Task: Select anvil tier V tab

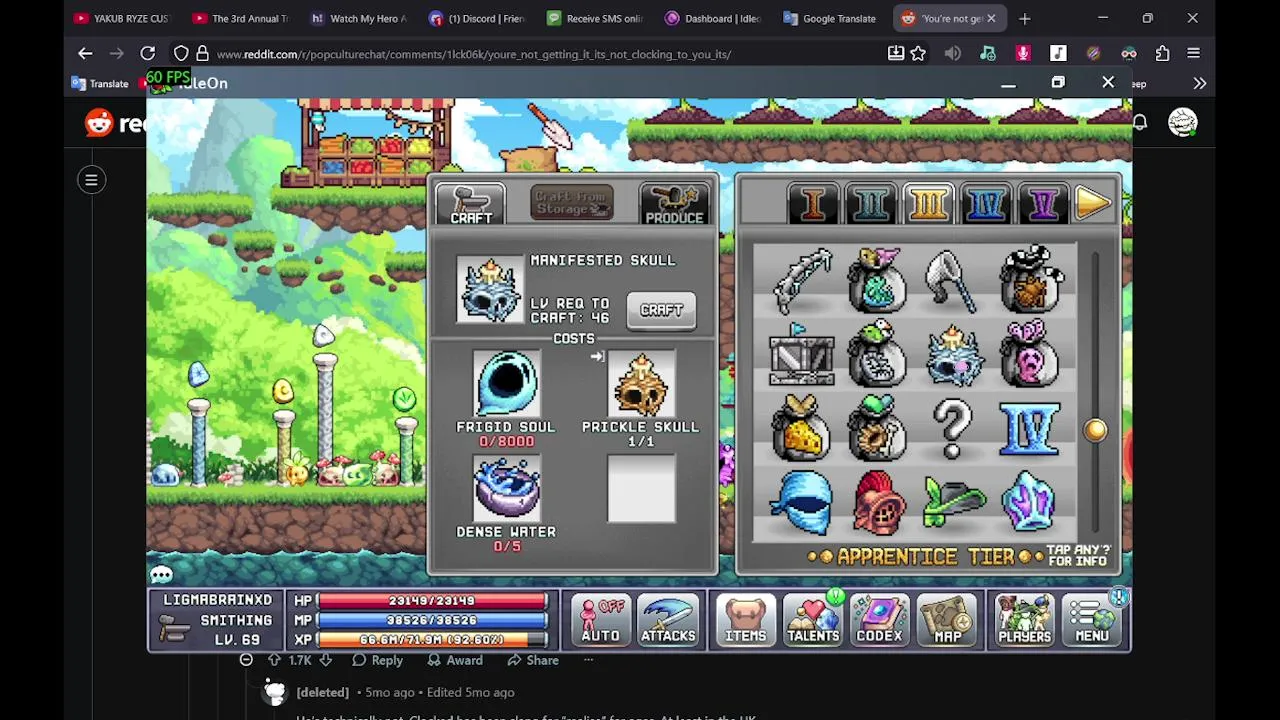Action: pyautogui.click(x=1044, y=204)
